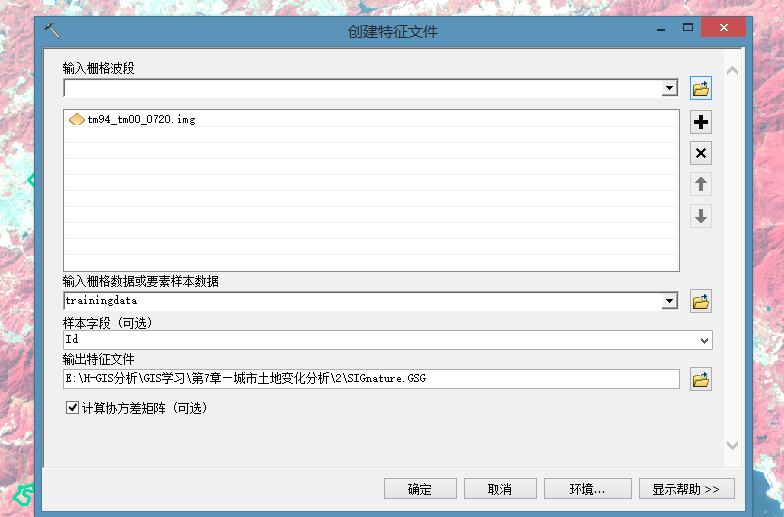Focus the output SIGnature.GSG path field
Viewport: 784px width, 517px height.
pos(371,379)
